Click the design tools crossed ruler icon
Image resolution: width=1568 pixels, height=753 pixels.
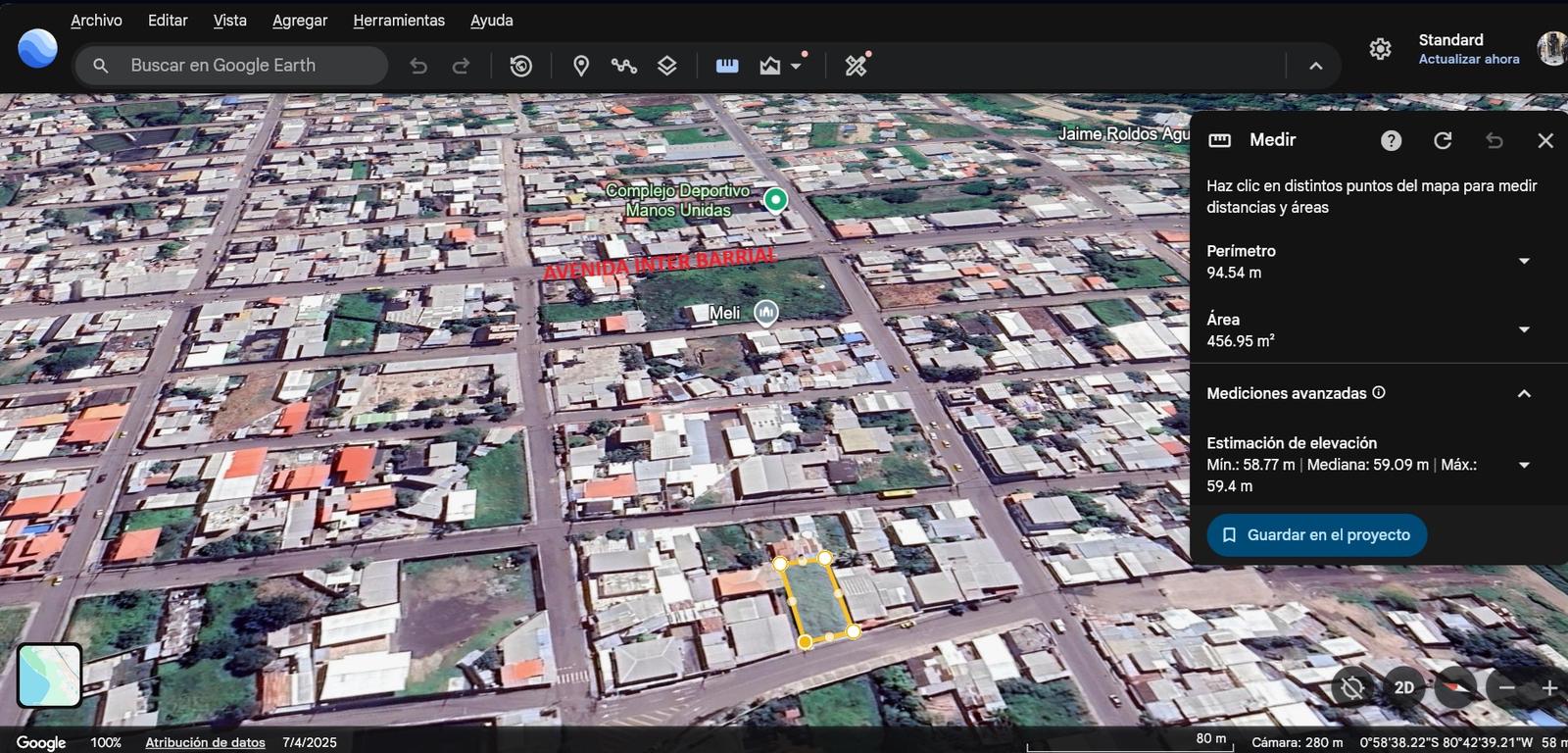(856, 66)
